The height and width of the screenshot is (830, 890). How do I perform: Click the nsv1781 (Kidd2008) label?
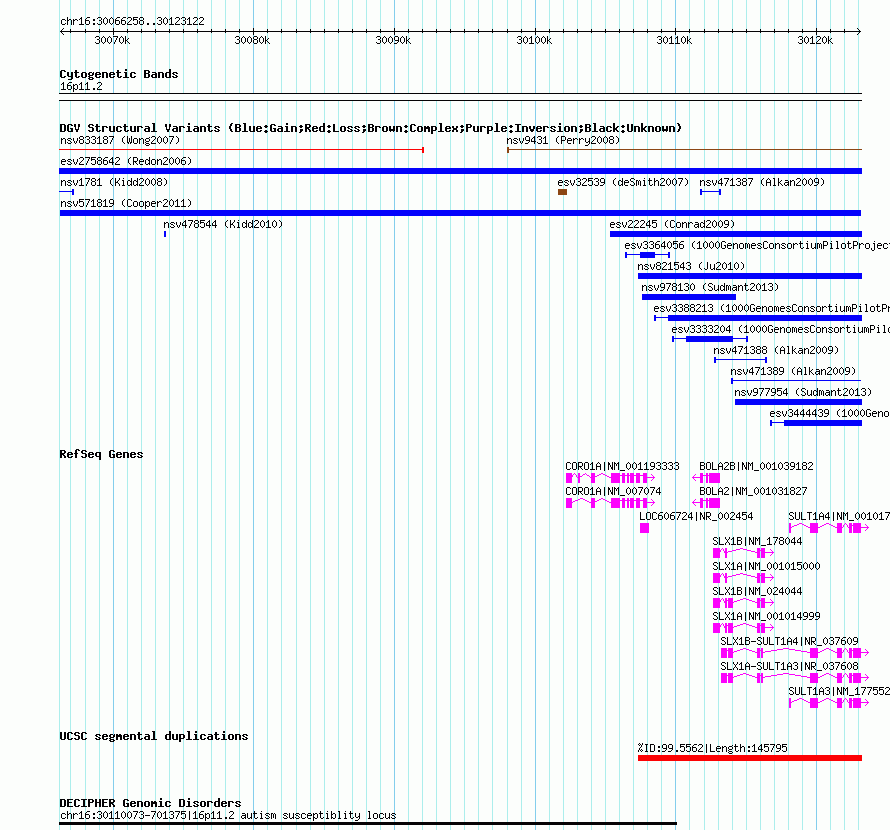114,182
